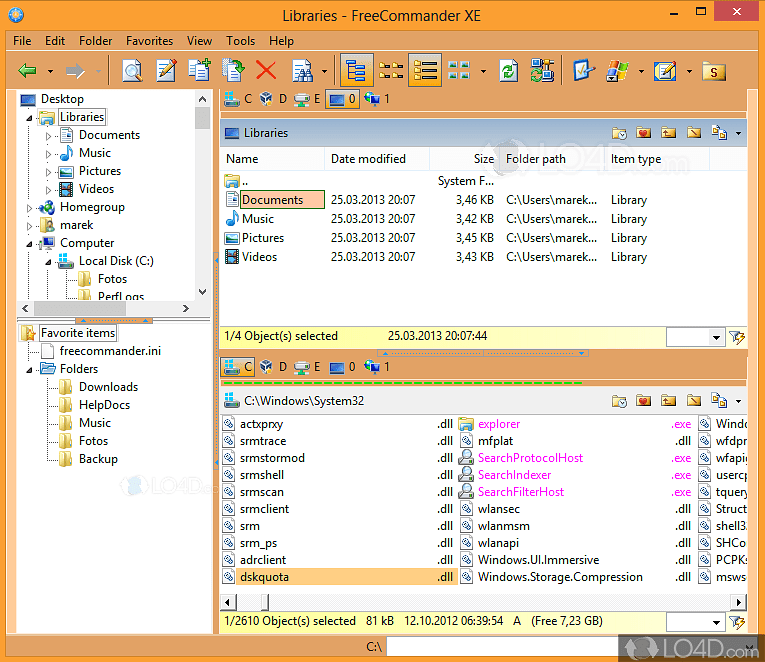
Task: Select drive 0 in the bottom panel
Action: (x=342, y=367)
